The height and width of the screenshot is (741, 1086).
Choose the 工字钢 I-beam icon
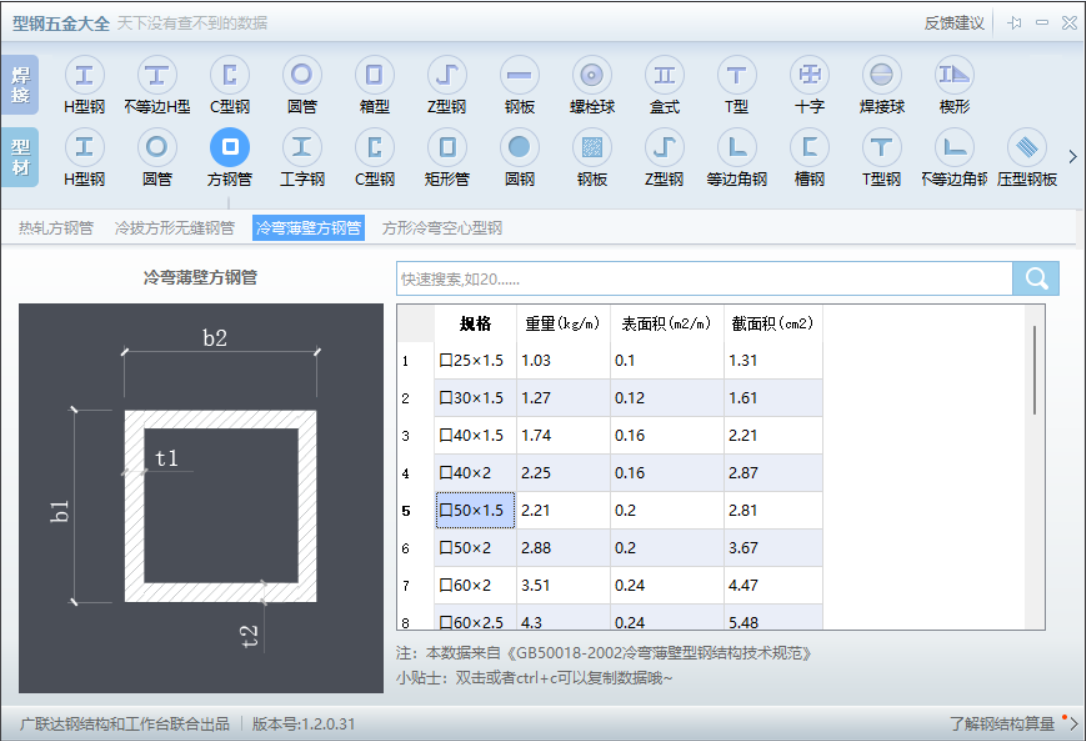(x=301, y=147)
